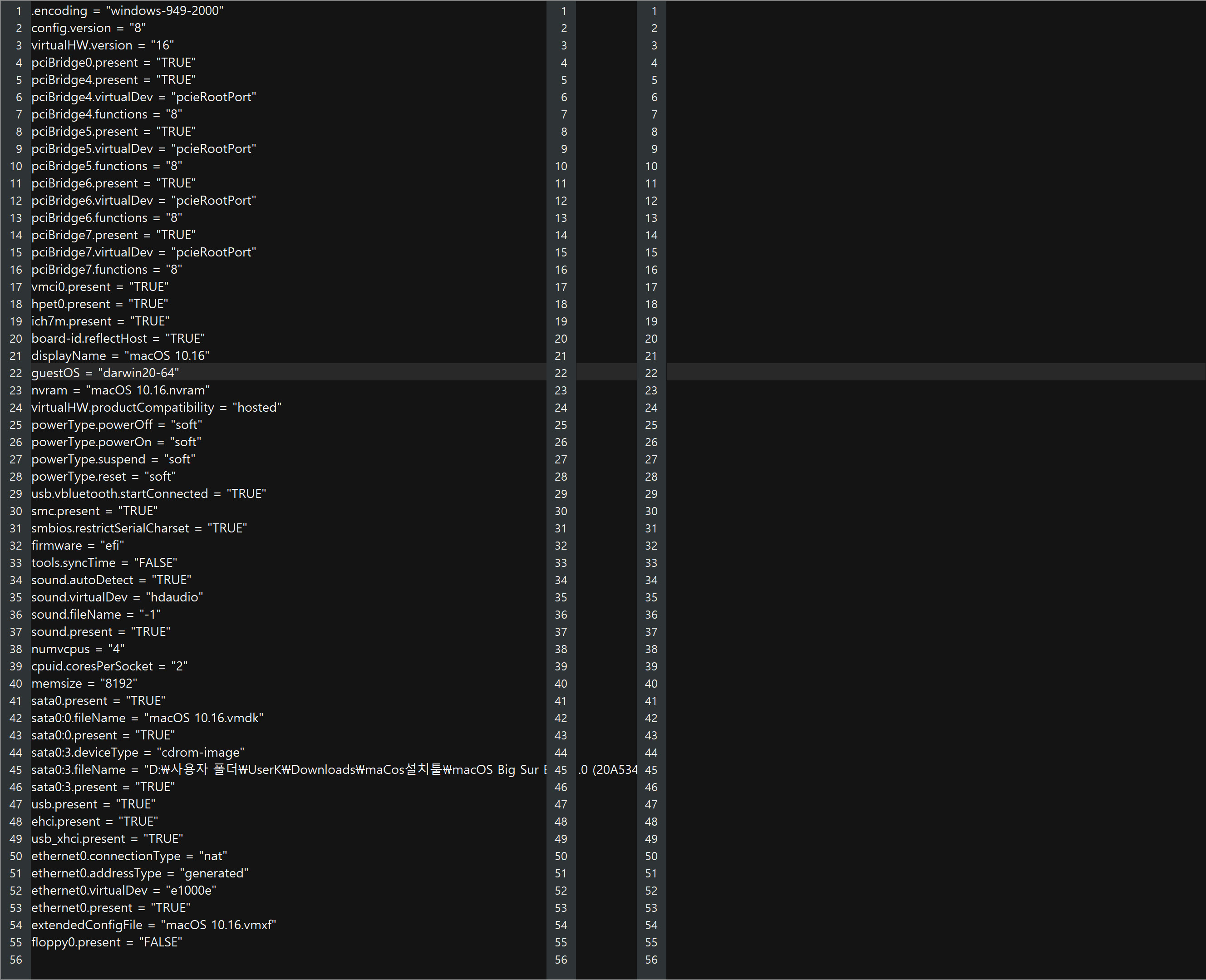Click sound.present = "TRUE" line
The height and width of the screenshot is (980, 1206).
(x=100, y=632)
